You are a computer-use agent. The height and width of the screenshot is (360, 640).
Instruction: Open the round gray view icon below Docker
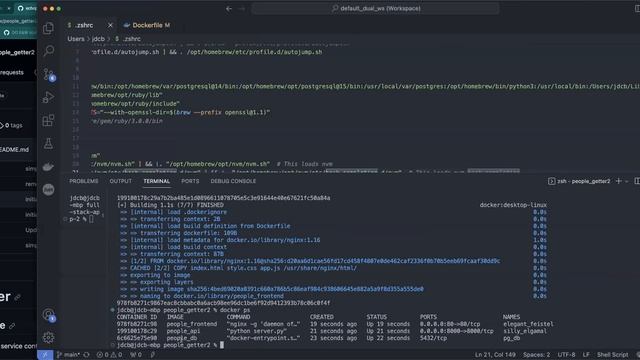48,189
